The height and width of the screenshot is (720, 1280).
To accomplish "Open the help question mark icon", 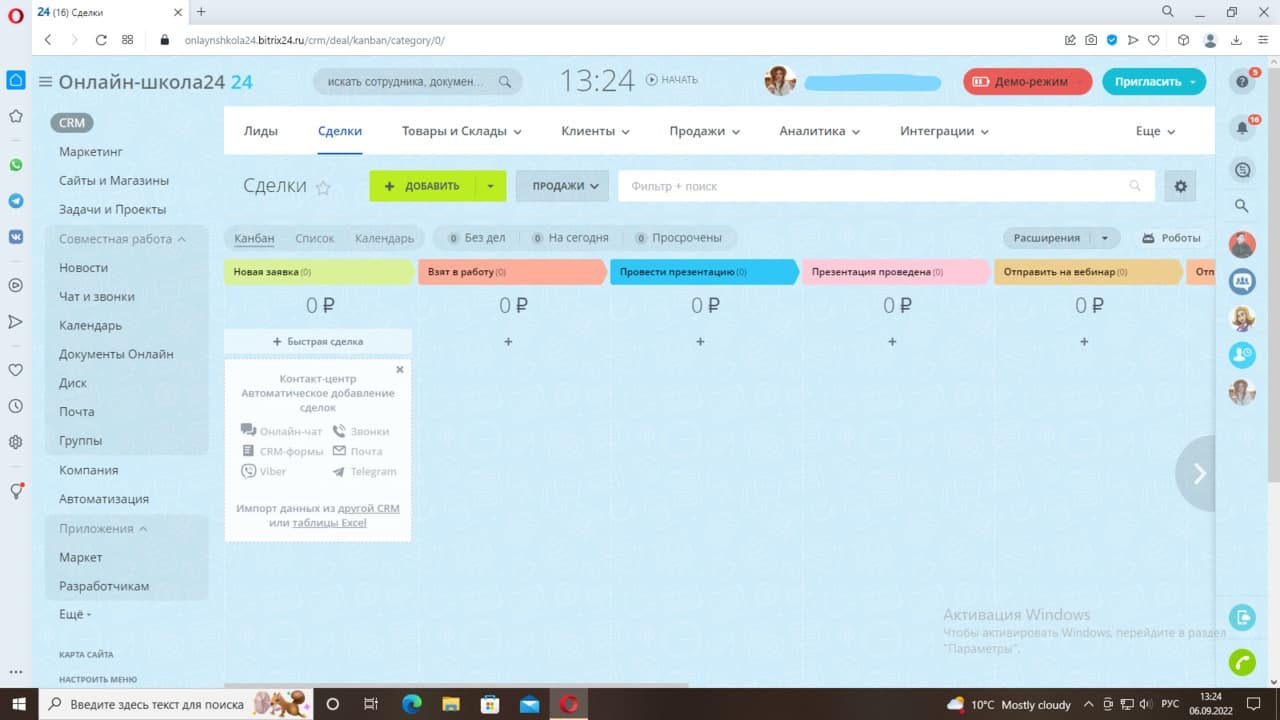I will point(1242,82).
